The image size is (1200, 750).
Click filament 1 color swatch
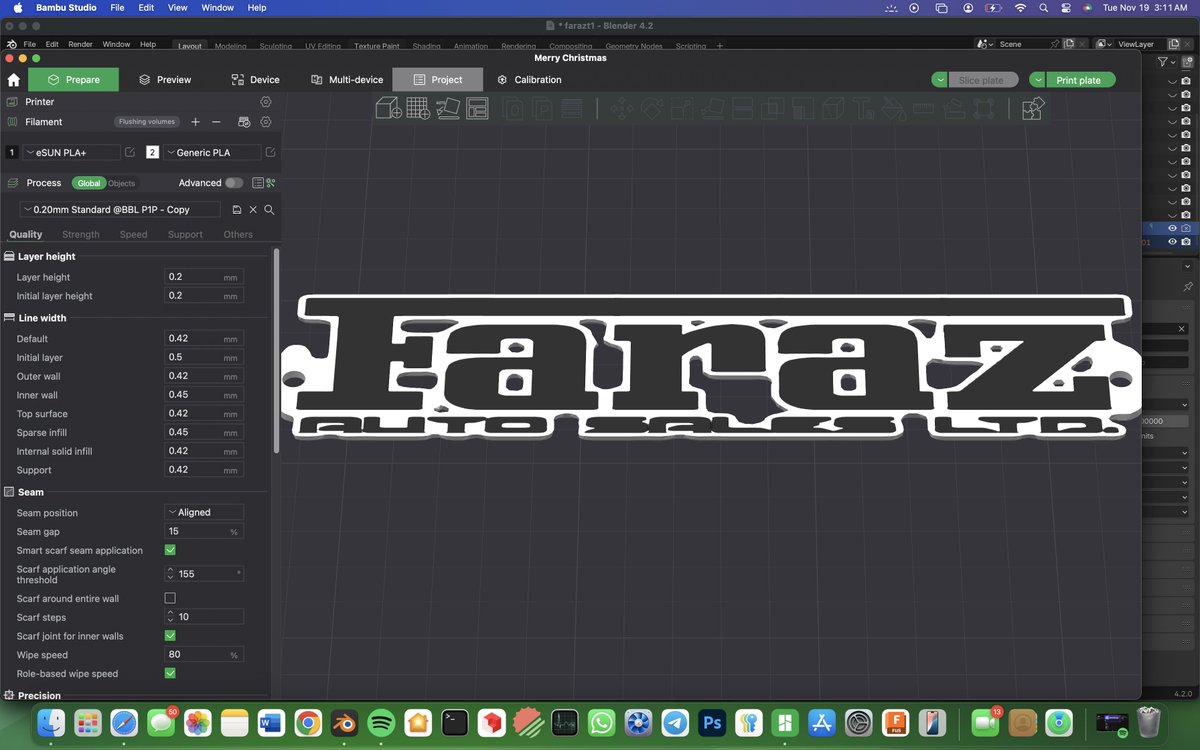[x=12, y=152]
